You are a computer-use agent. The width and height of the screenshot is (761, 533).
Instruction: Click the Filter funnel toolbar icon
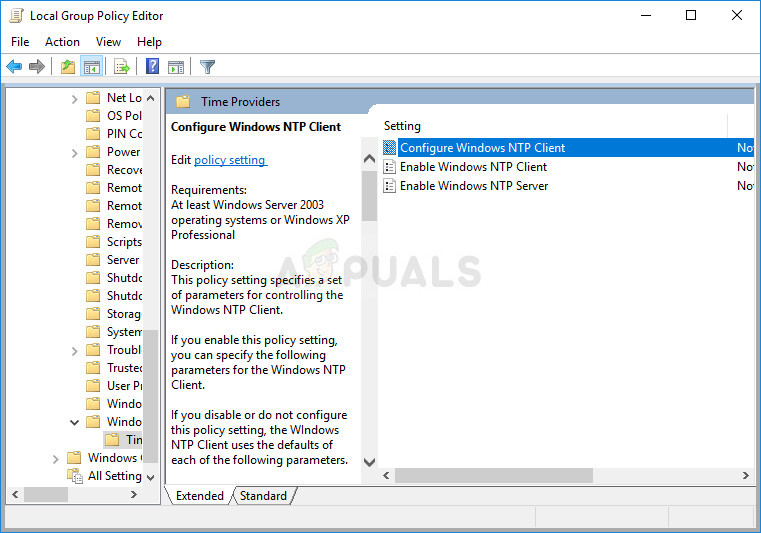tap(207, 67)
